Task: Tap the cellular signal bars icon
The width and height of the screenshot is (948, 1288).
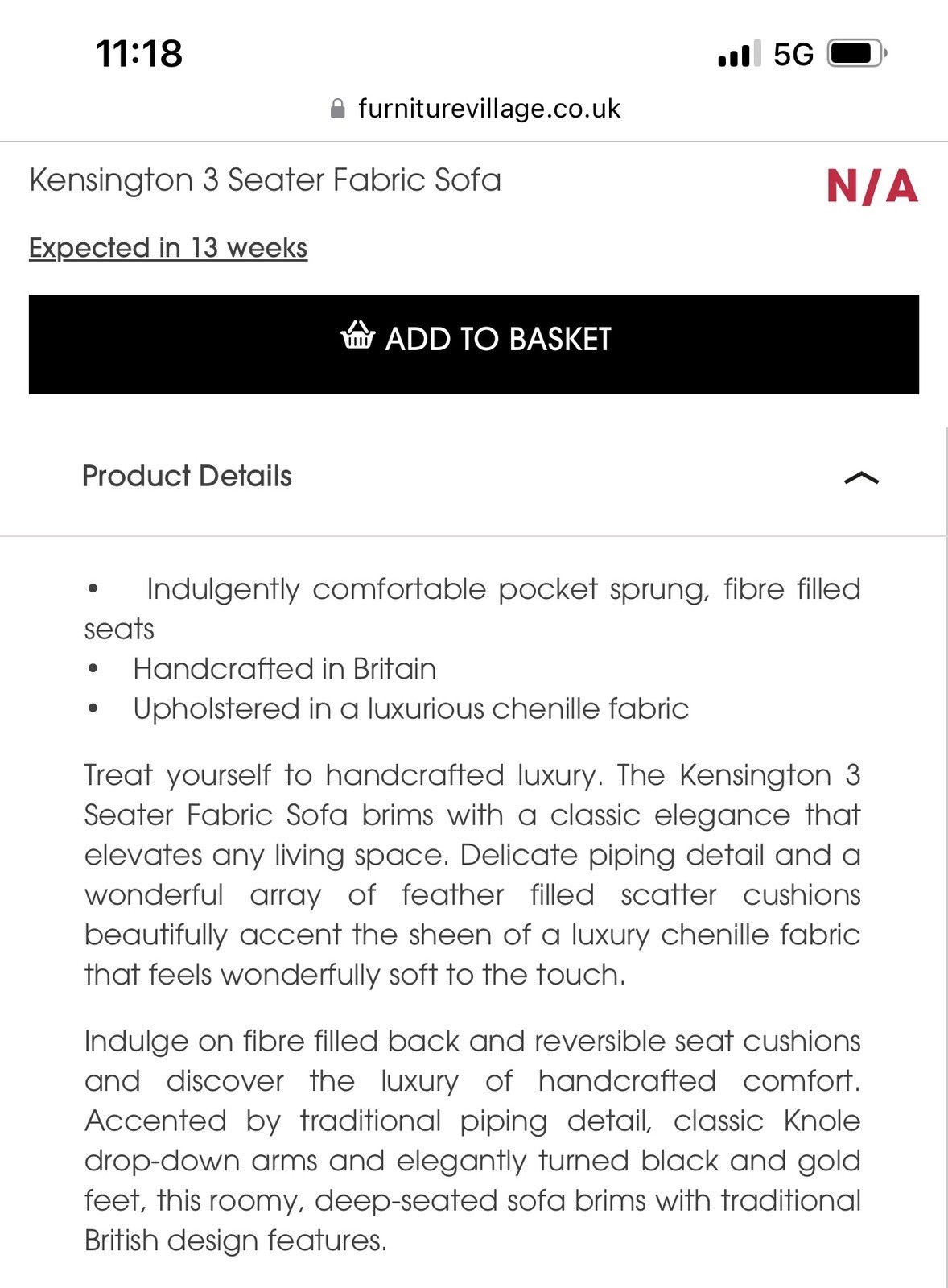Action: pos(739,54)
